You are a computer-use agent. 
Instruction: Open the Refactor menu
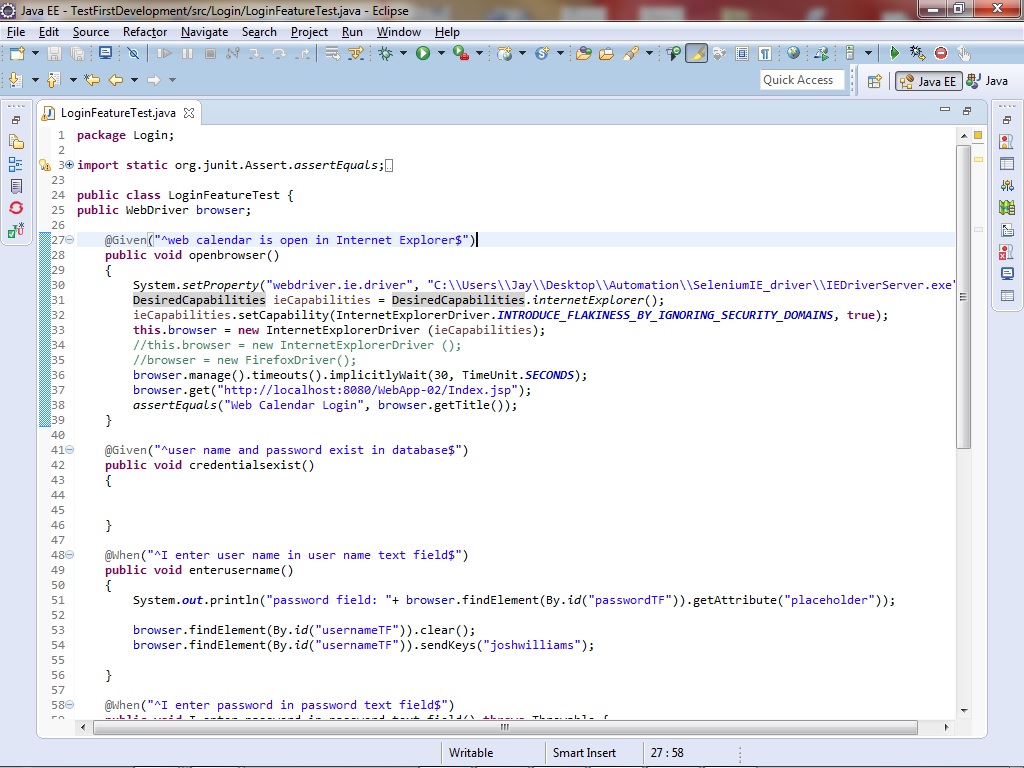tap(145, 32)
